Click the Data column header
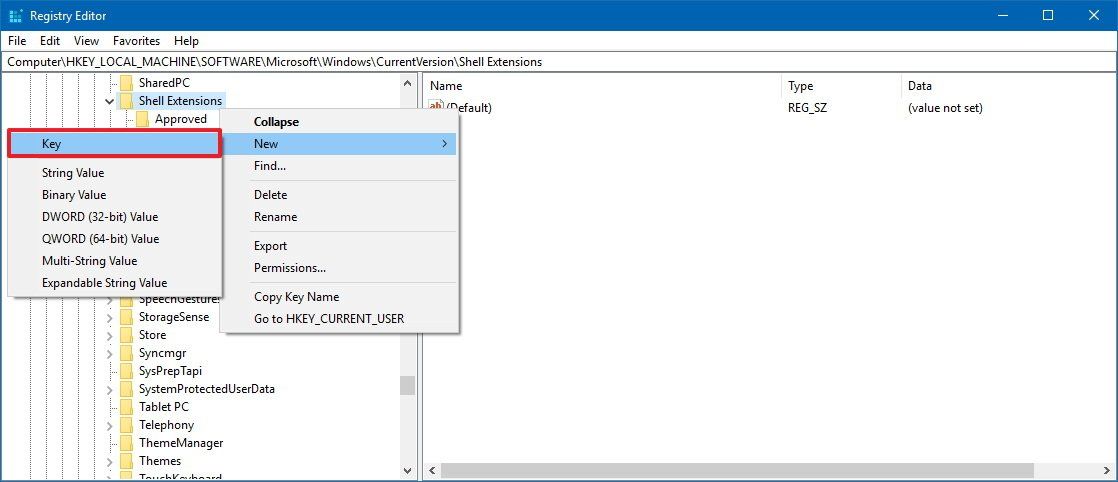The width and height of the screenshot is (1118, 482). coord(1008,86)
